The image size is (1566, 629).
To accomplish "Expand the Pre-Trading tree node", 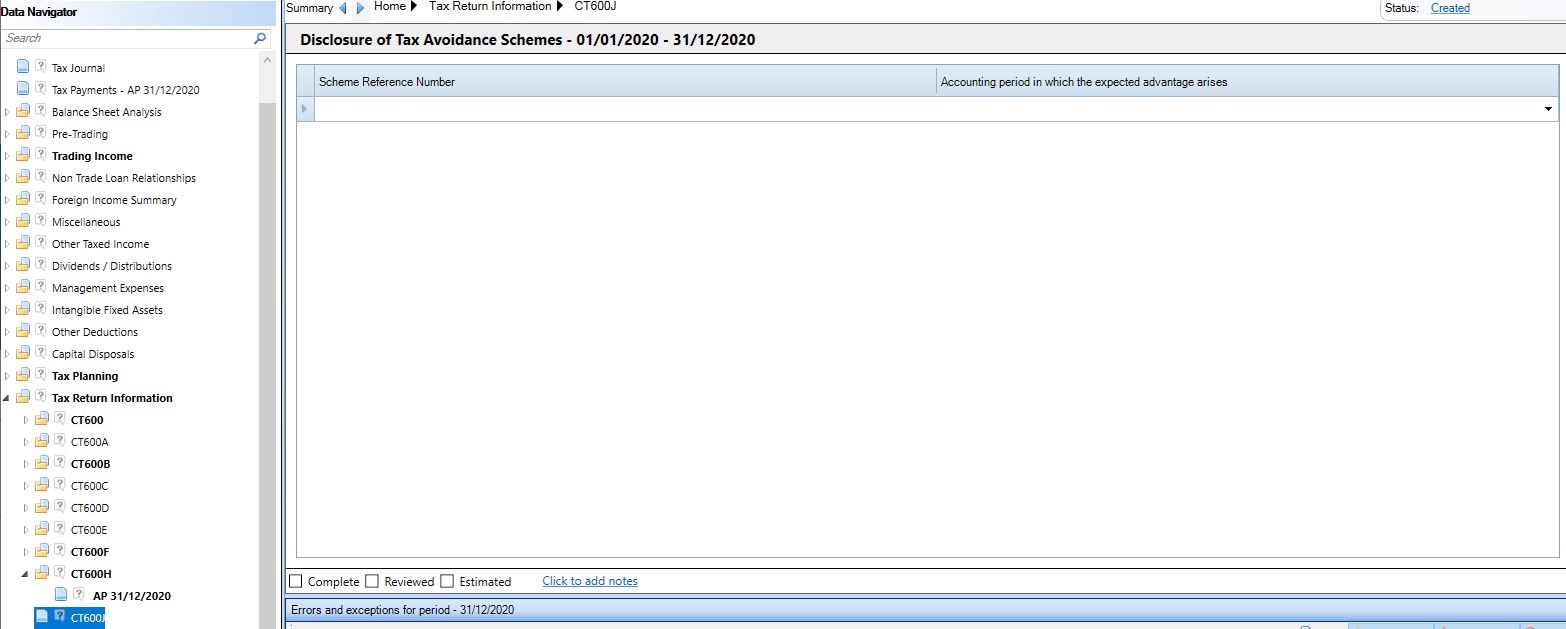I will coord(7,134).
